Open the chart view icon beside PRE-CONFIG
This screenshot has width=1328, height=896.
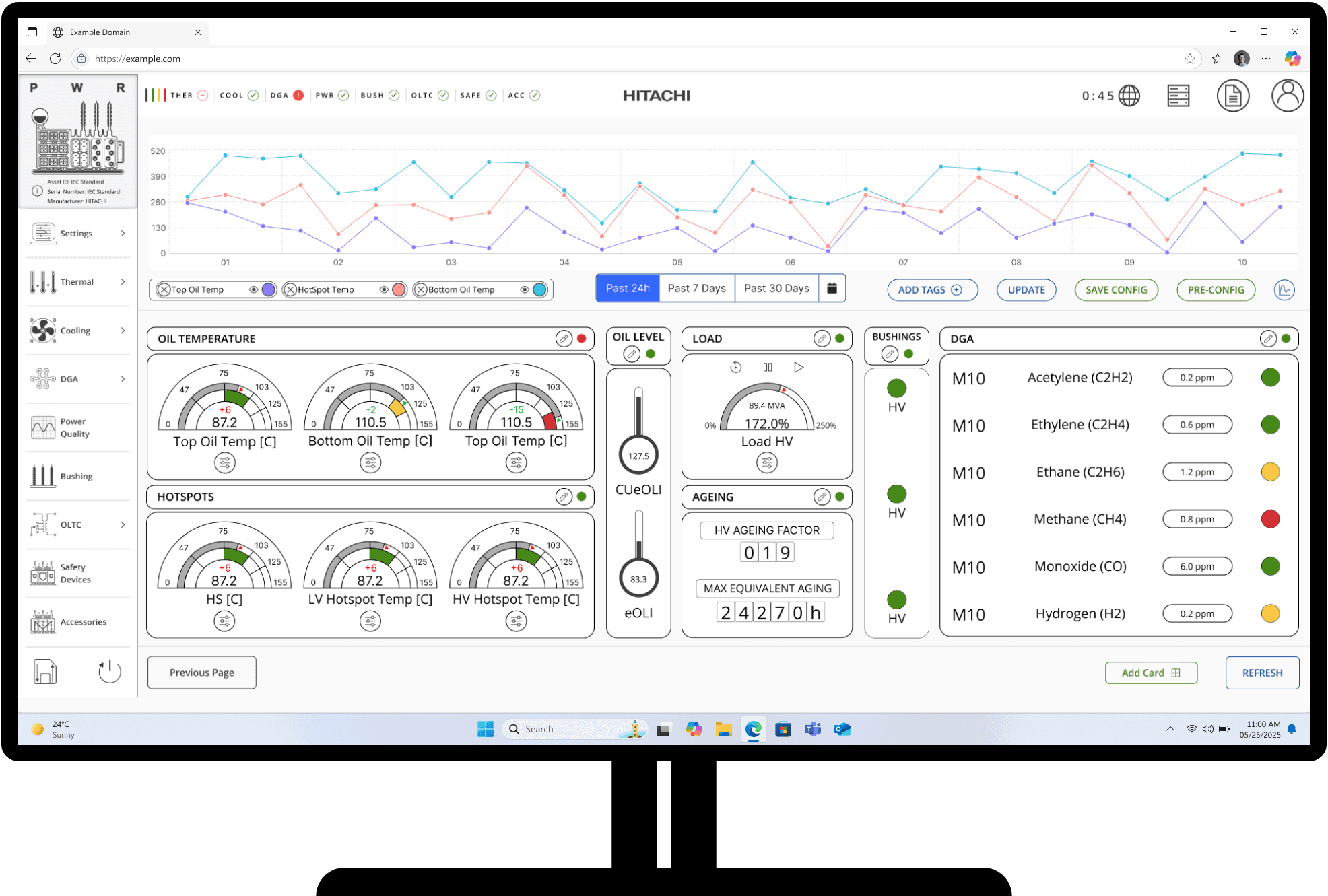(1284, 290)
